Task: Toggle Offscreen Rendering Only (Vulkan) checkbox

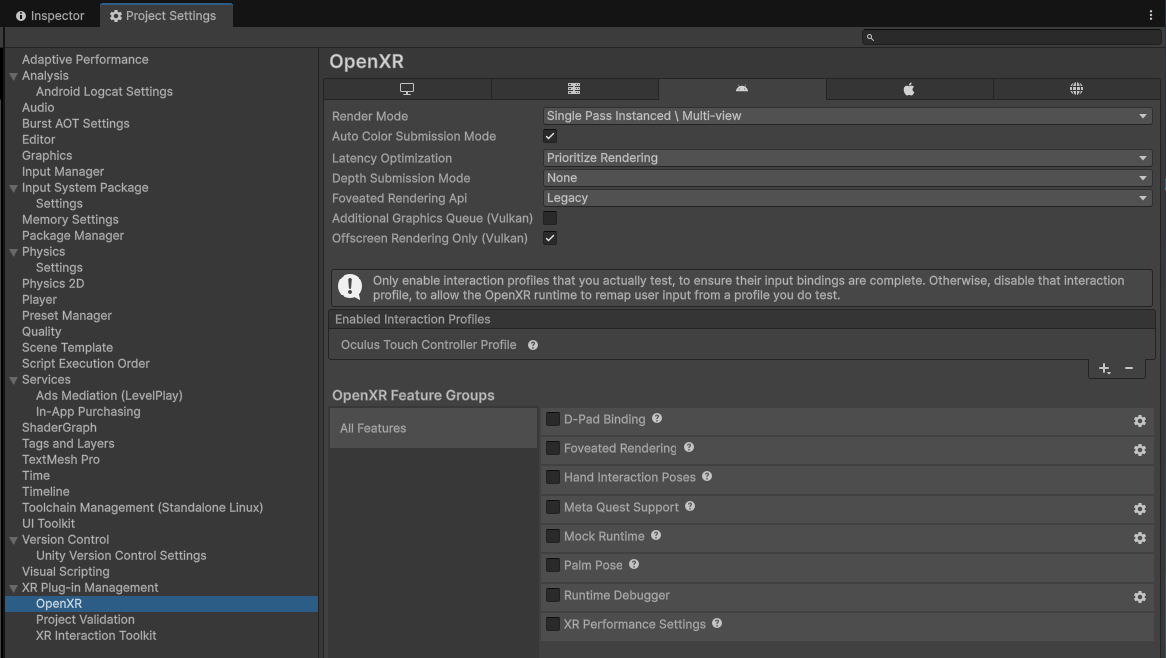Action: (x=550, y=238)
